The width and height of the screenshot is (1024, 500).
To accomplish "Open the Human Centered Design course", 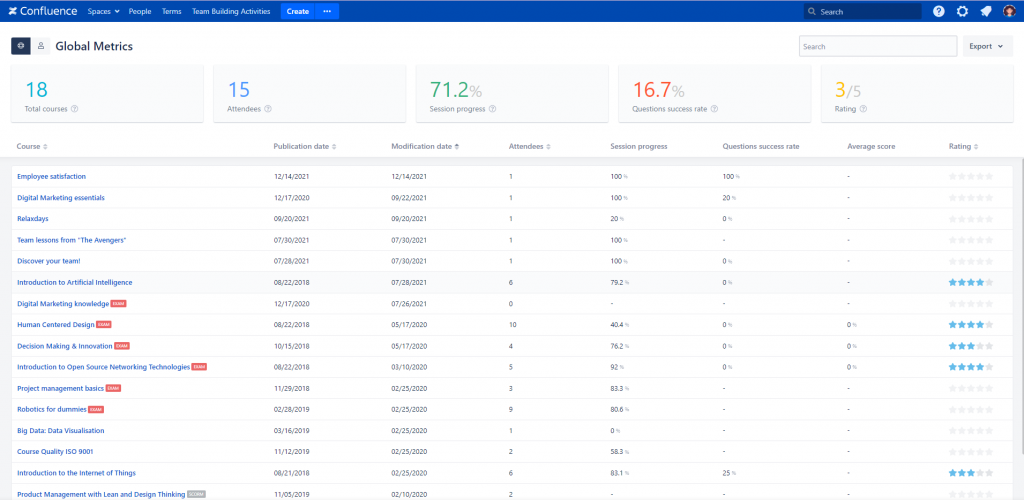I will pyautogui.click(x=56, y=324).
